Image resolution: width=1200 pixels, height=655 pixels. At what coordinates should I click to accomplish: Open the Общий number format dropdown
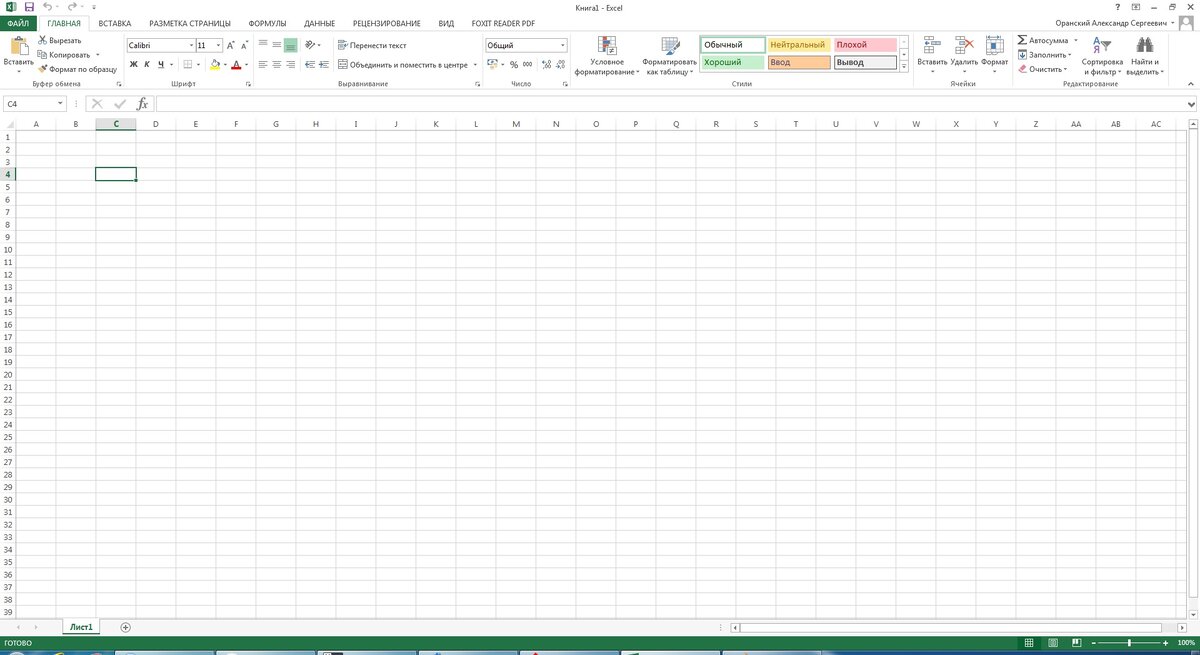(x=563, y=45)
